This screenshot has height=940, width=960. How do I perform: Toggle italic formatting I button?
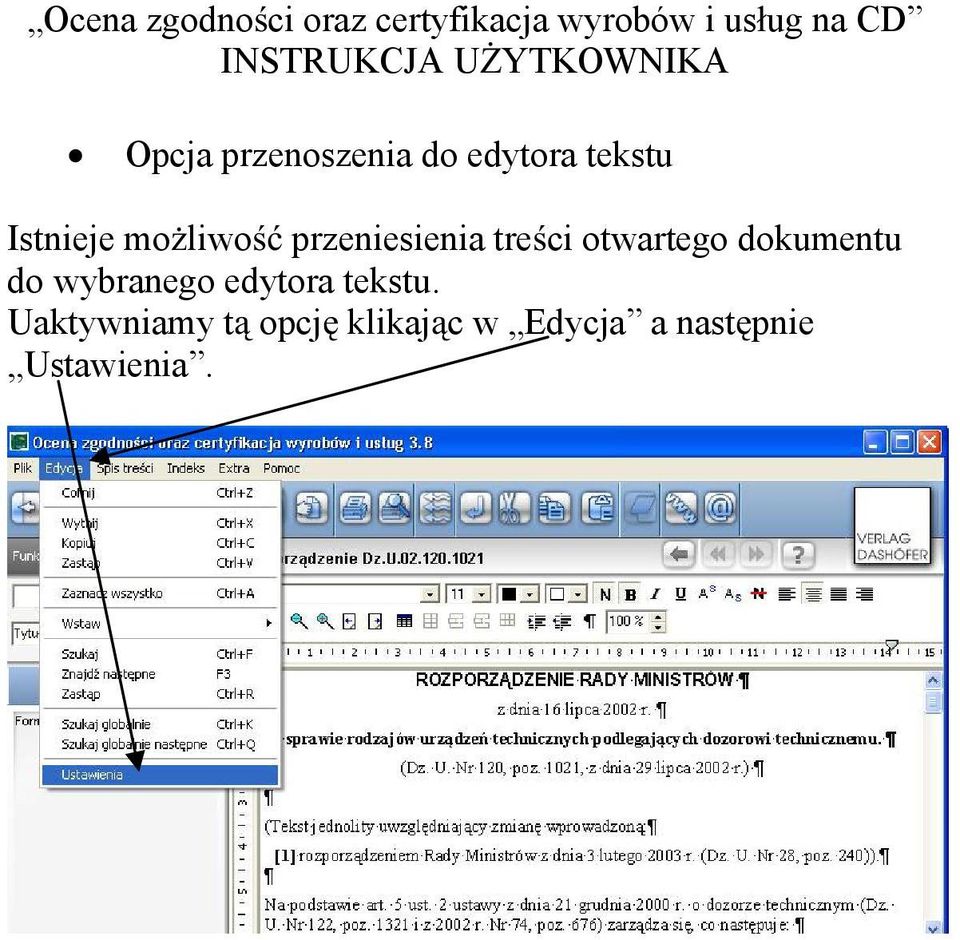(x=655, y=594)
